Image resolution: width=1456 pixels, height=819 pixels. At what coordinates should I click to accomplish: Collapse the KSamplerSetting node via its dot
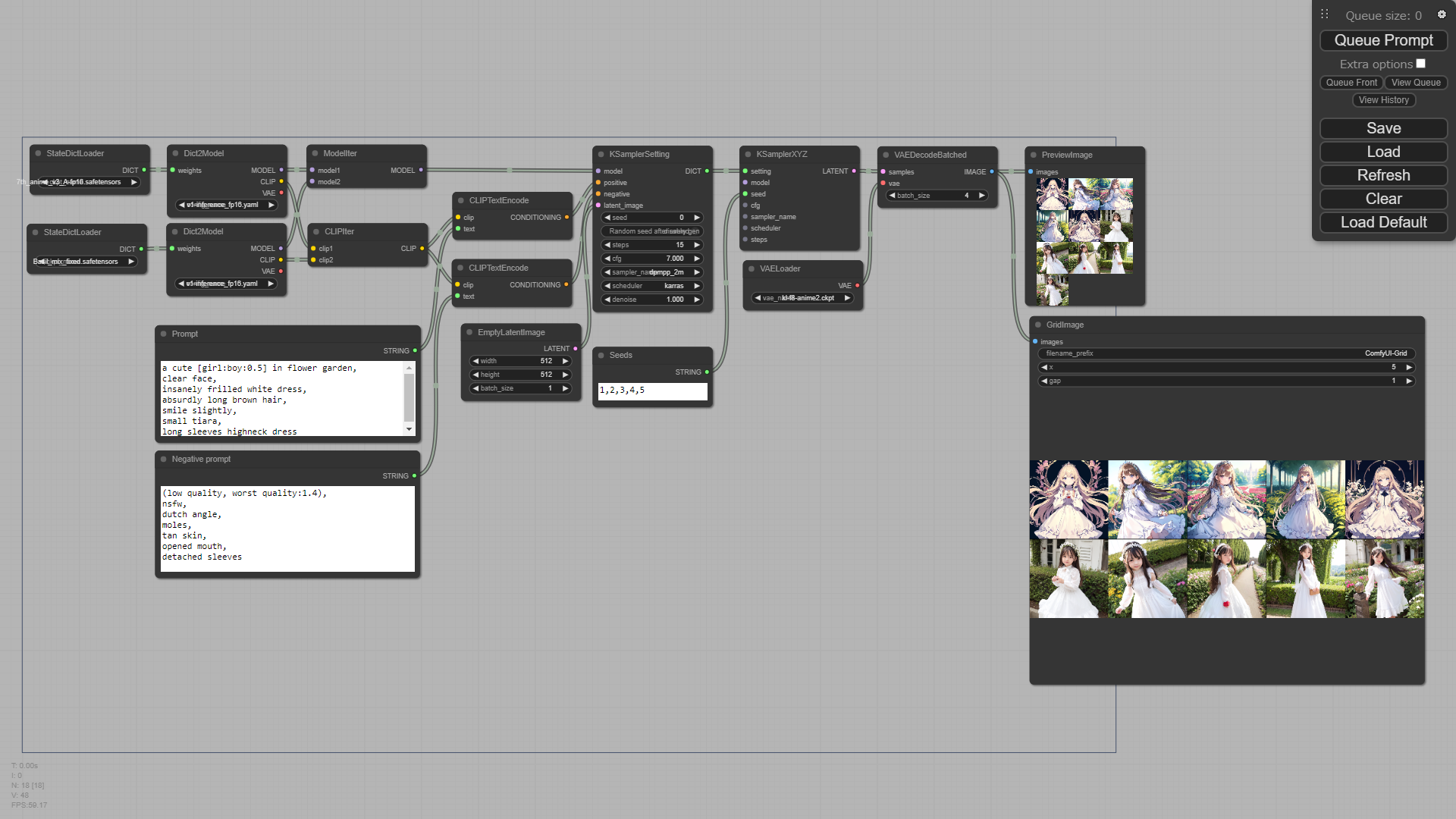601,154
